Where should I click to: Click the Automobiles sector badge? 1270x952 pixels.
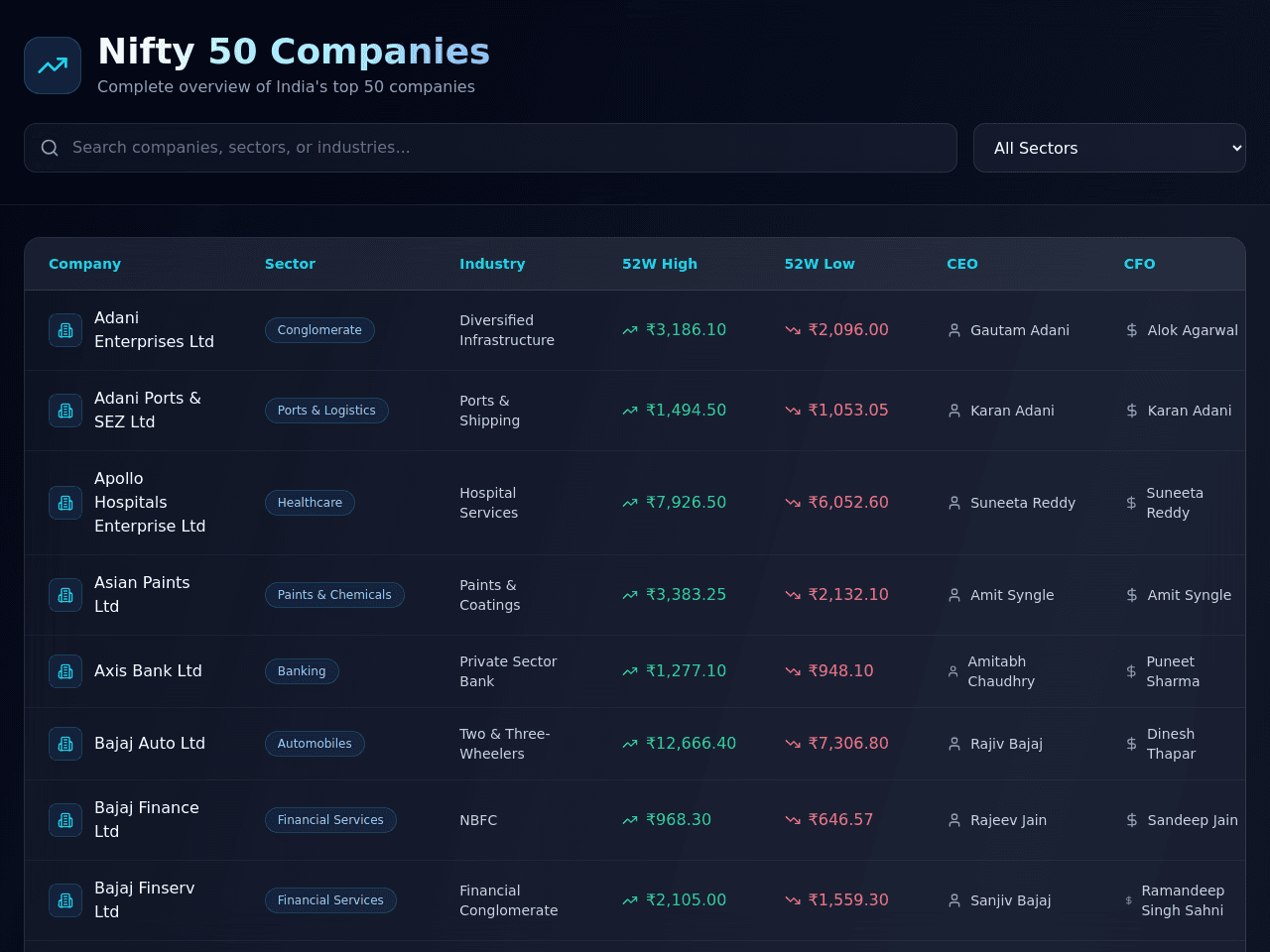pos(315,744)
